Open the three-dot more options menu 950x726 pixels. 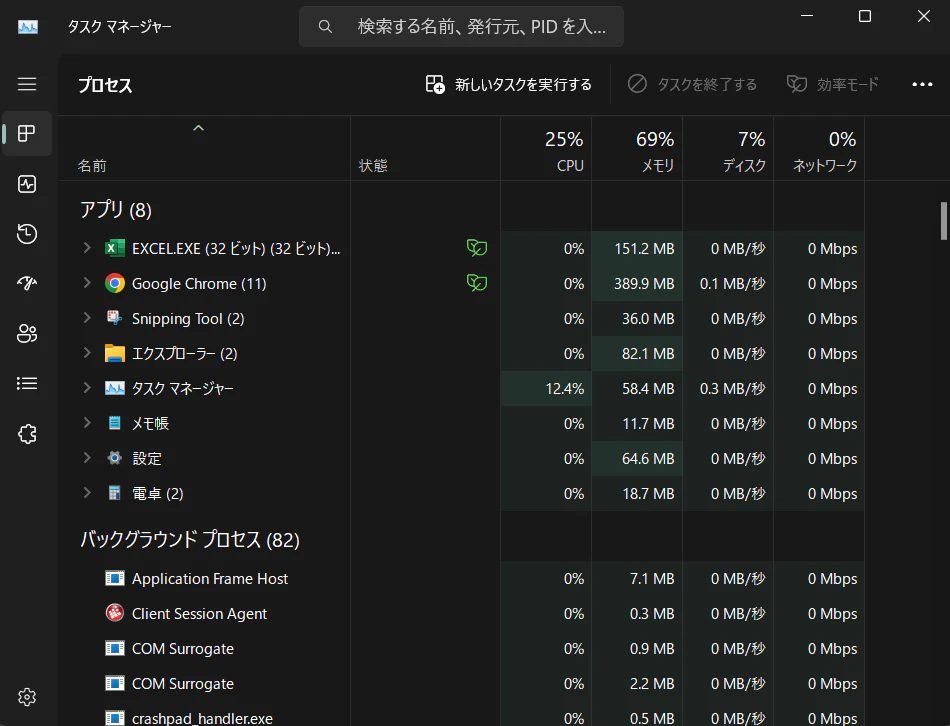click(x=922, y=84)
